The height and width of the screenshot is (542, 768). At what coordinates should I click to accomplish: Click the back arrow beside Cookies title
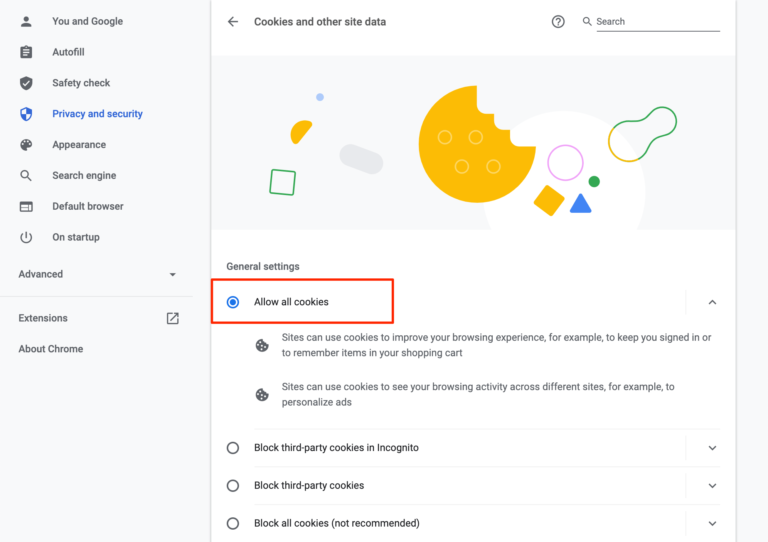[x=233, y=21]
